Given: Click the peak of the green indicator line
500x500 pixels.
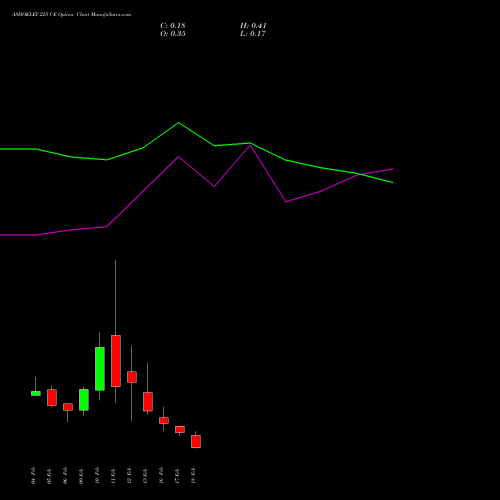Looking at the screenshot, I should [x=178, y=123].
